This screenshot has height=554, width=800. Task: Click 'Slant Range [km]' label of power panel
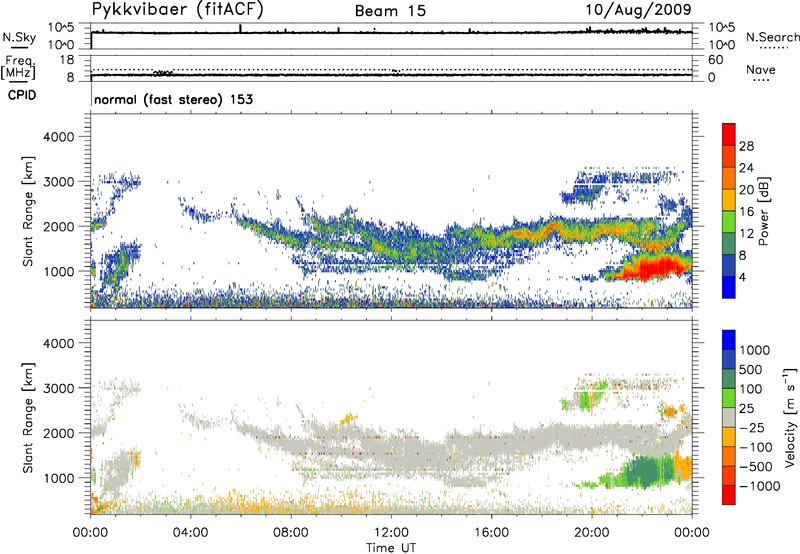[x=28, y=211]
